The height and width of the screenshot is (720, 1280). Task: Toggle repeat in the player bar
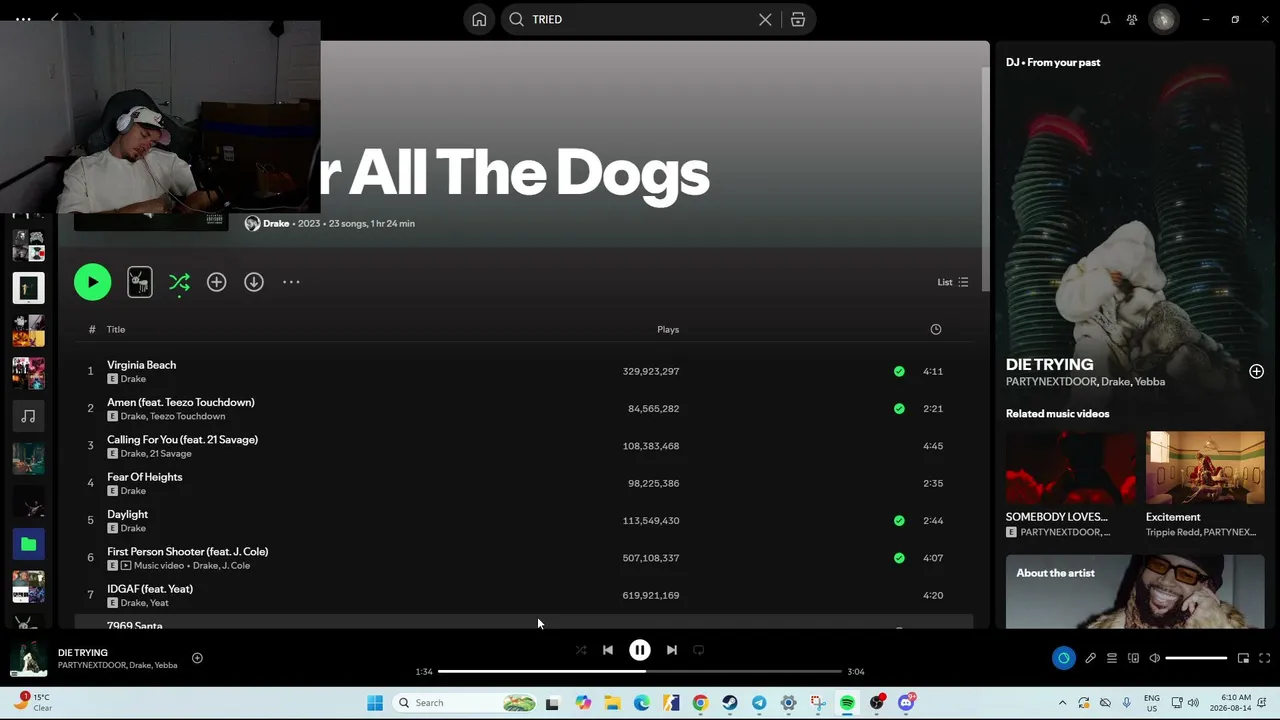point(699,650)
